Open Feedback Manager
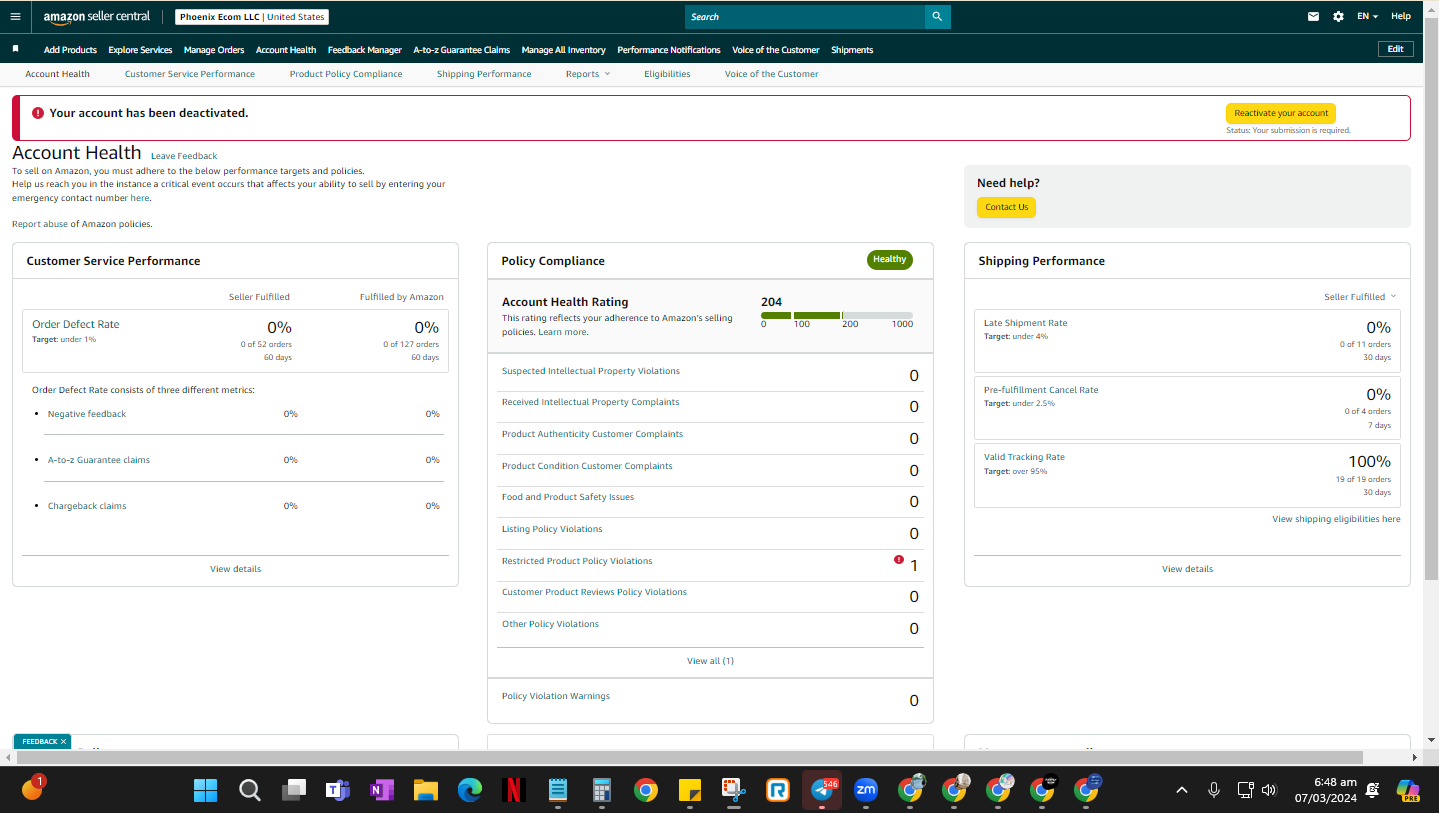The width and height of the screenshot is (1439, 813). point(365,50)
